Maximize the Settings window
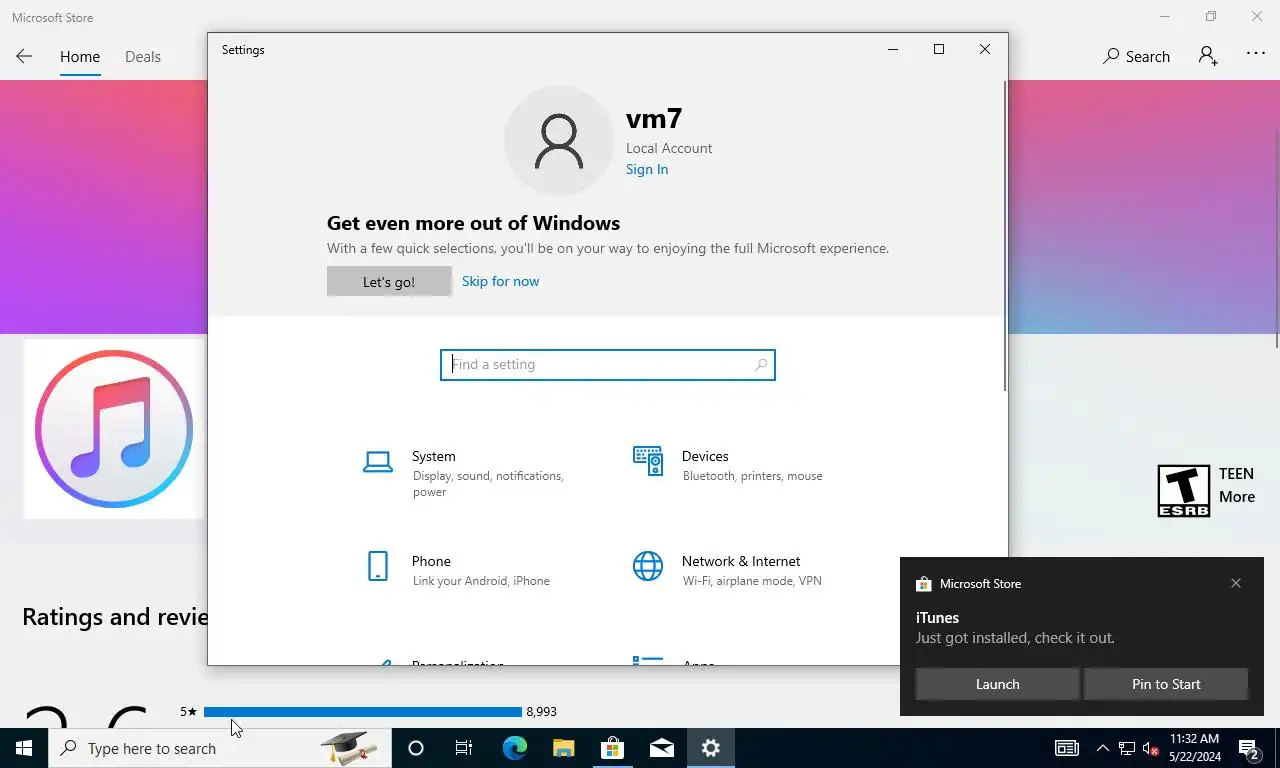 point(939,49)
